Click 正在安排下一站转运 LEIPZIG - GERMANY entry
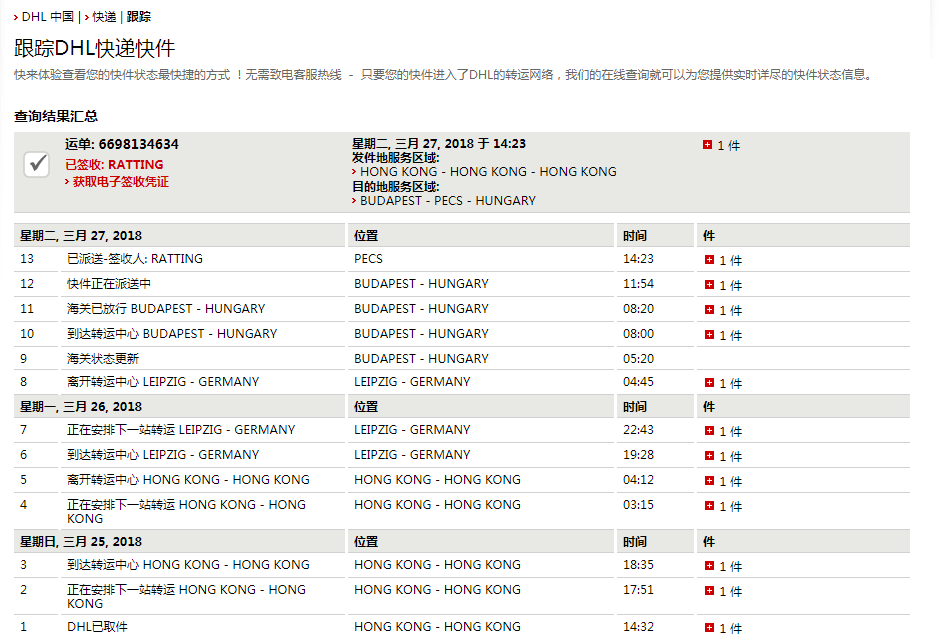Screen dimensions: 946x638 tap(181, 430)
